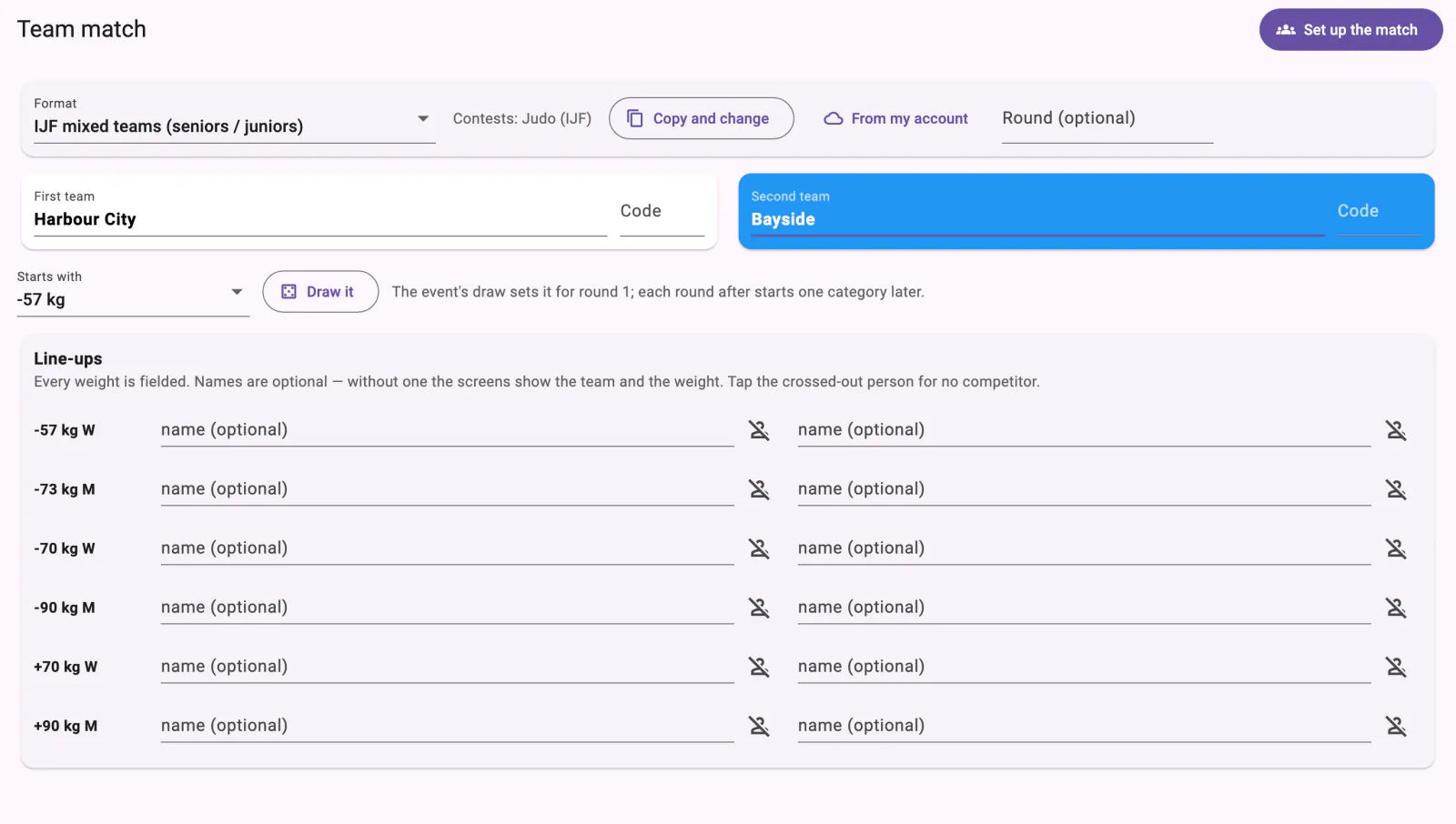Click the '+90 kg M' weight label
This screenshot has height=824, width=1456.
[x=66, y=726]
